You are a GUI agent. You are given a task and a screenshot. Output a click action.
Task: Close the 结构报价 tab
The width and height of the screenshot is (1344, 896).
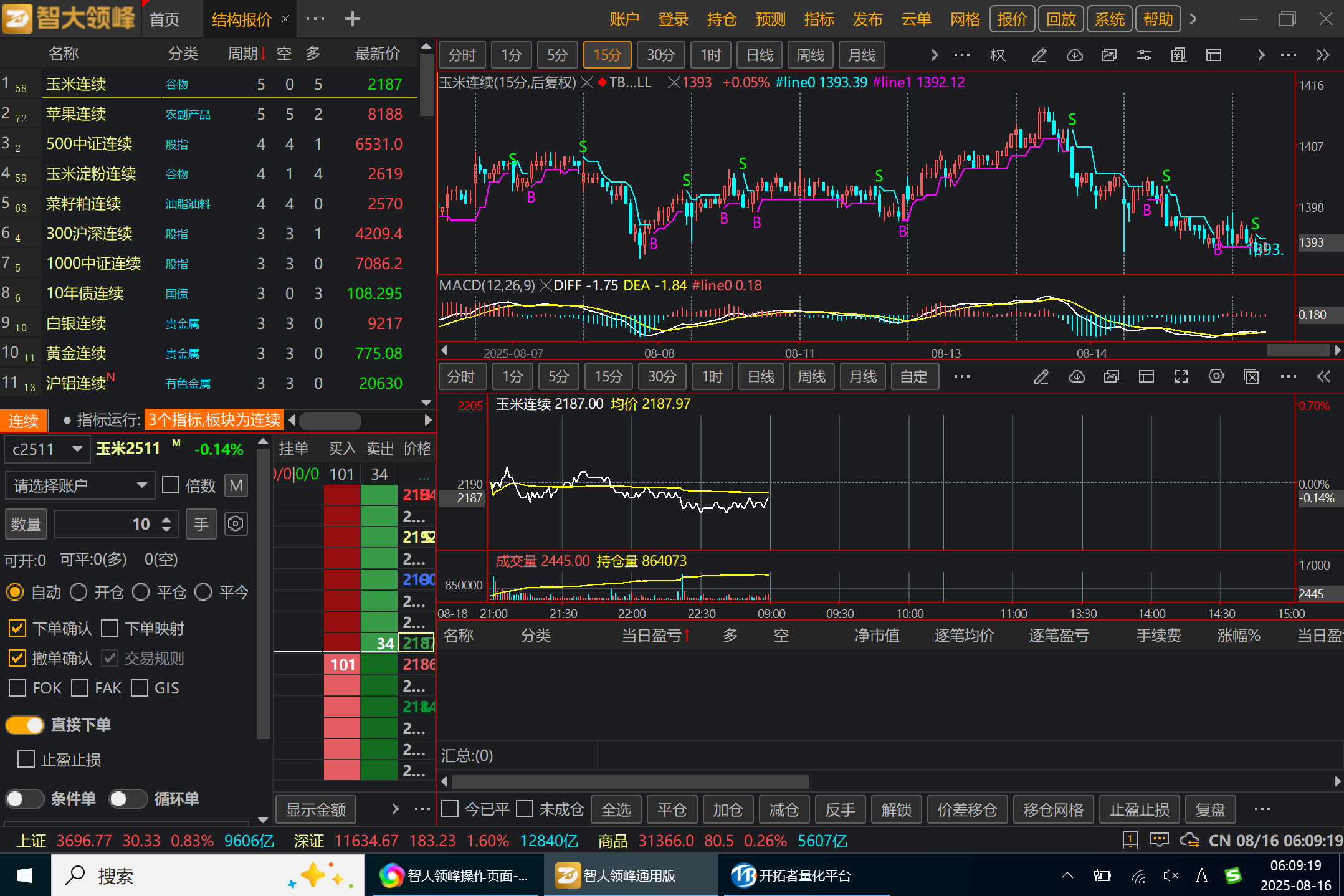pyautogui.click(x=285, y=19)
